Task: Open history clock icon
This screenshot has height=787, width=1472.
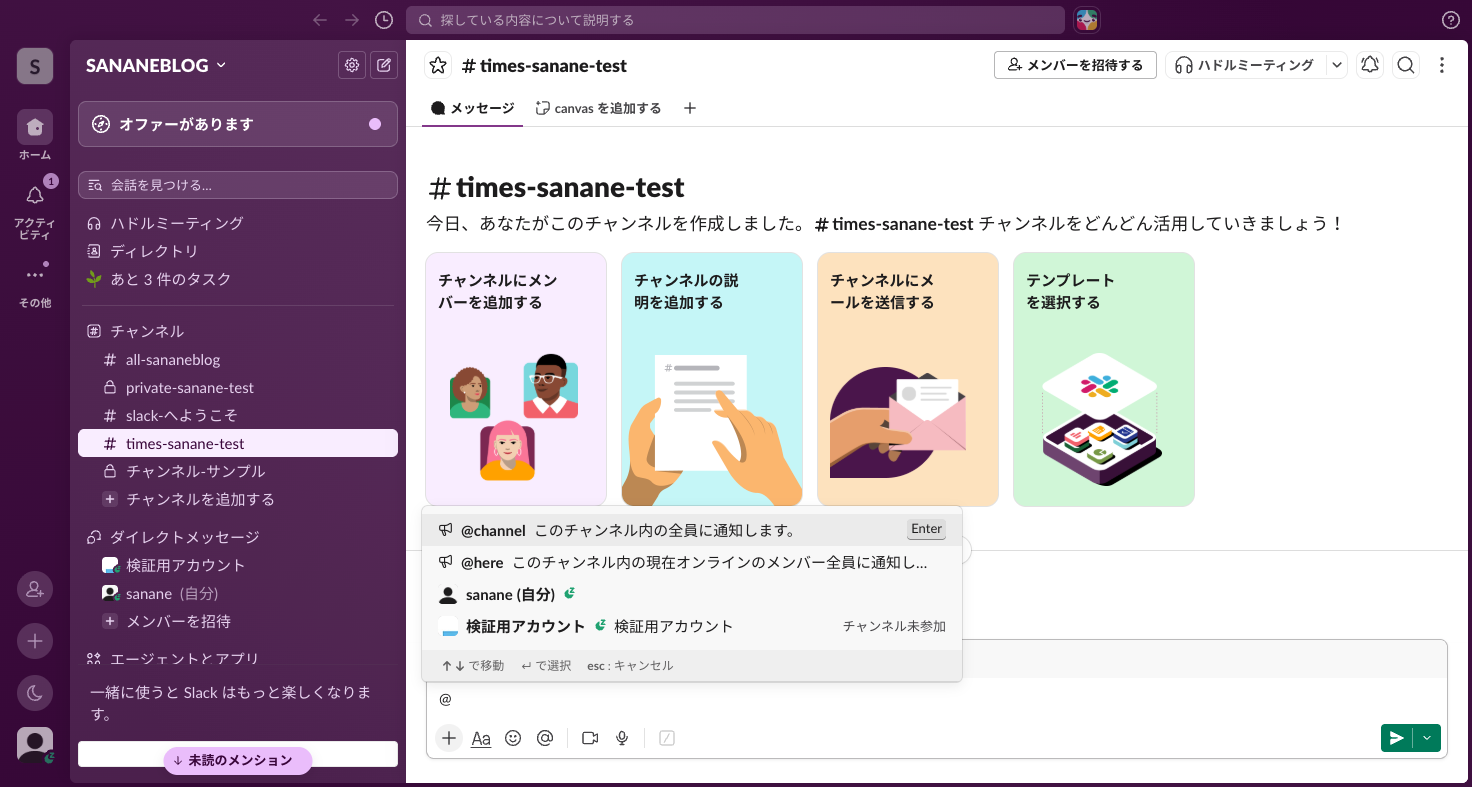Action: pyautogui.click(x=384, y=20)
